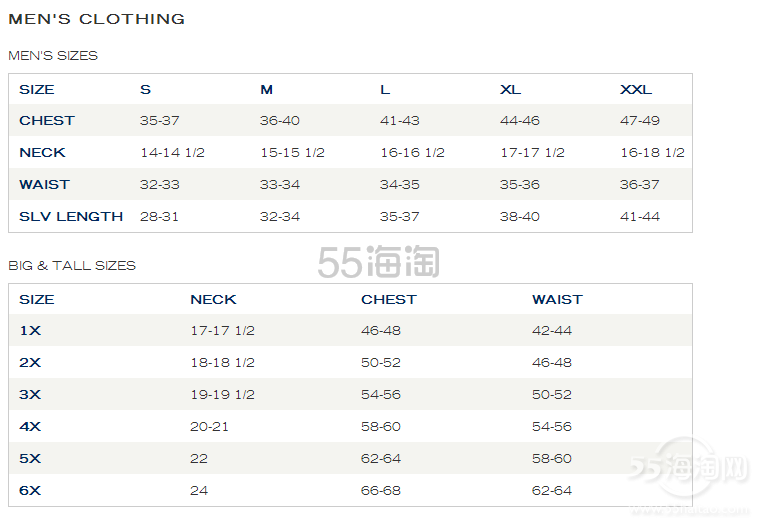Image resolution: width=757 pixels, height=524 pixels.
Task: Select the 6X row label
Action: pos(30,491)
